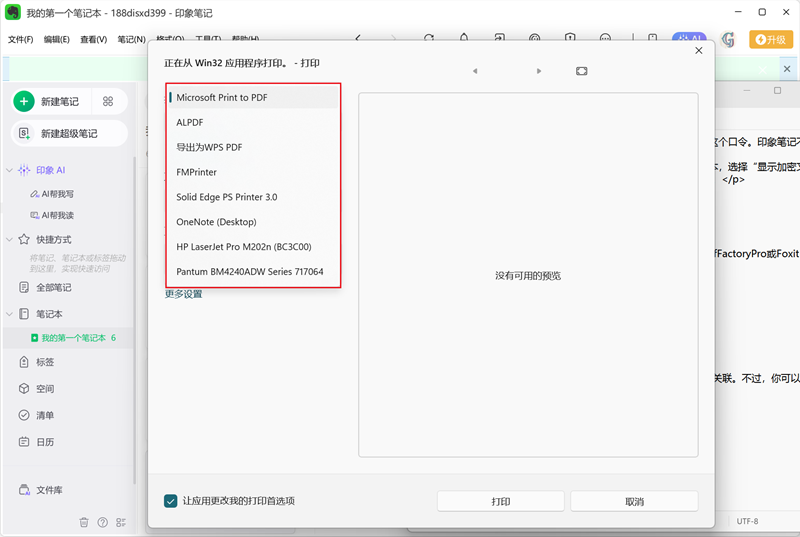Collapse 印象 AI section chevron

pos(9,170)
